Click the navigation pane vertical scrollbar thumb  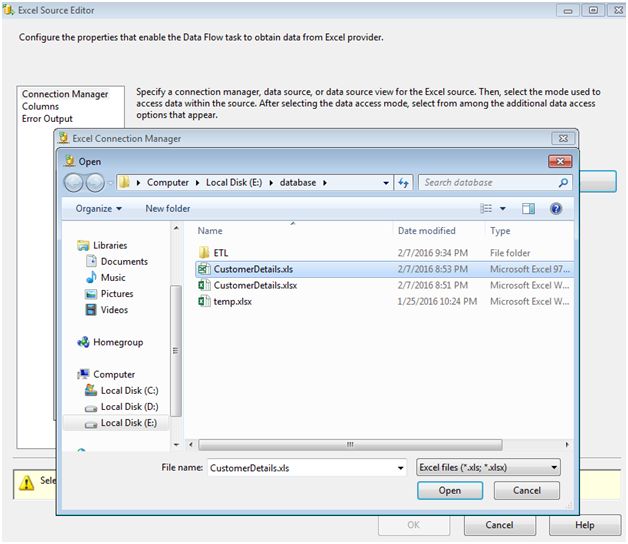pos(175,351)
